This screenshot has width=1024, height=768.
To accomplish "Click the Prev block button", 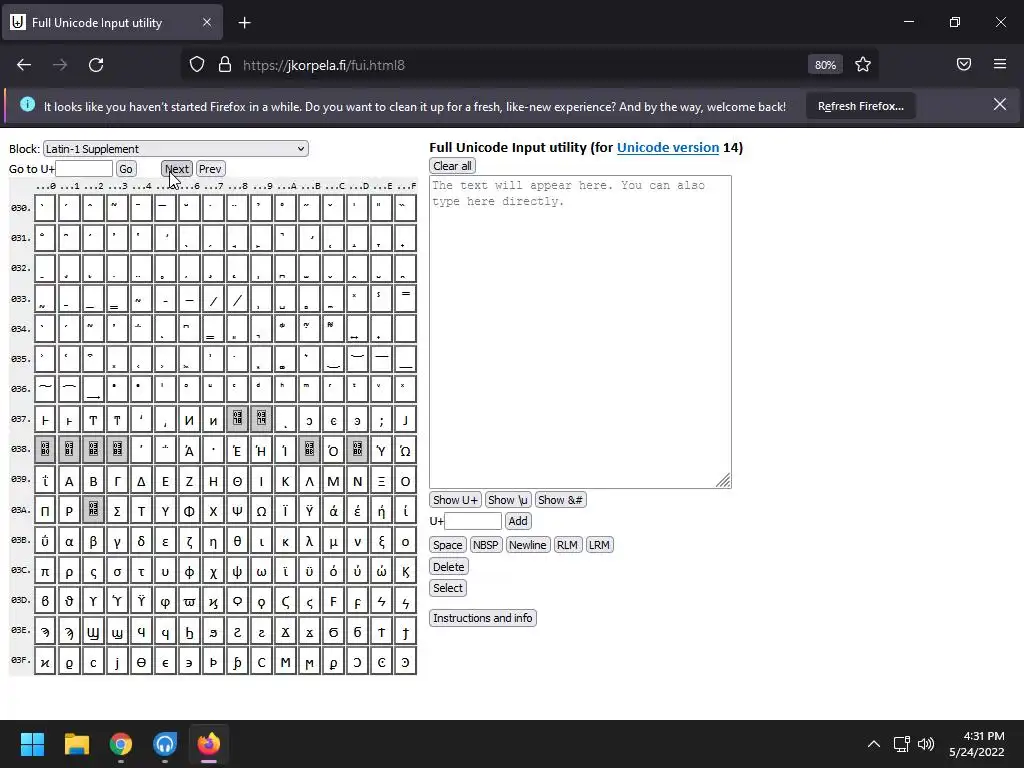I will (x=210, y=168).
